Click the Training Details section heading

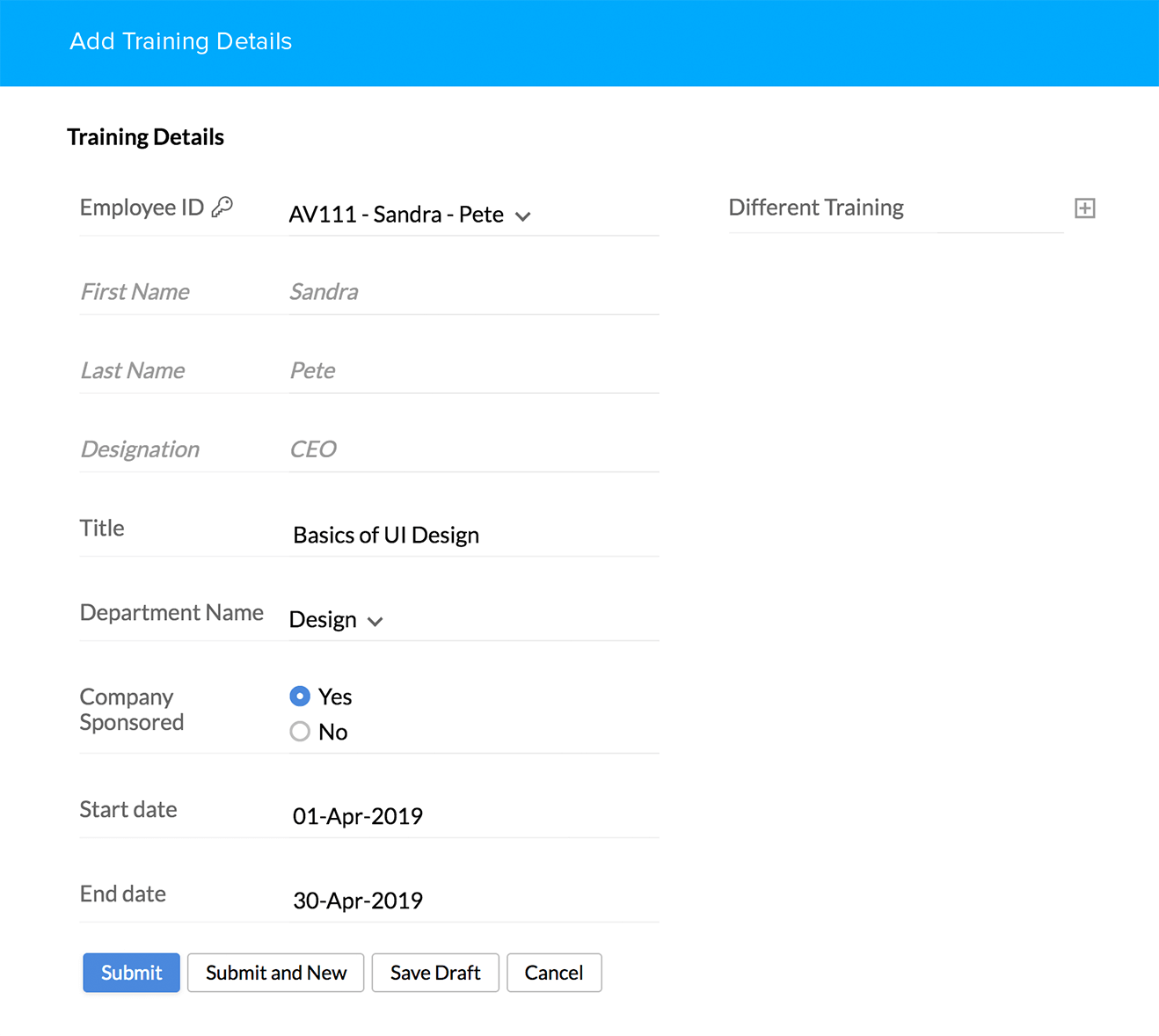pos(146,137)
